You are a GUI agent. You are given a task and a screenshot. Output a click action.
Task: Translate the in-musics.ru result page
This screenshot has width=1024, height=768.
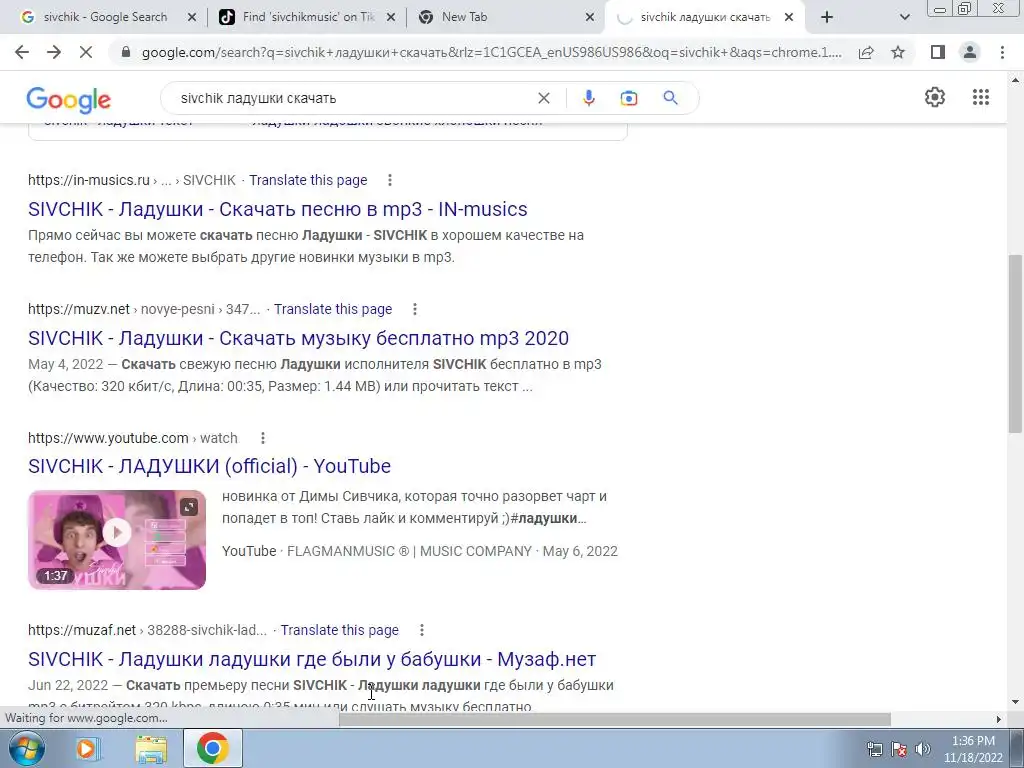(x=308, y=180)
